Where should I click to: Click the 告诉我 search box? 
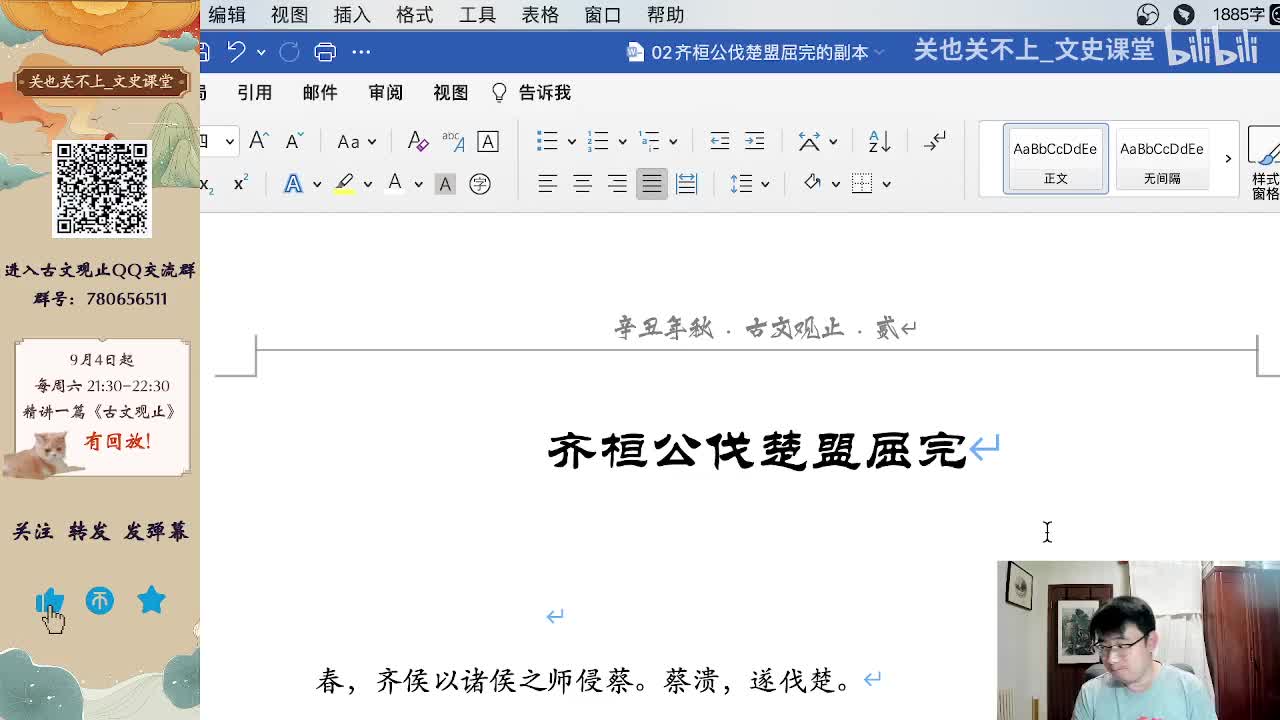click(532, 92)
